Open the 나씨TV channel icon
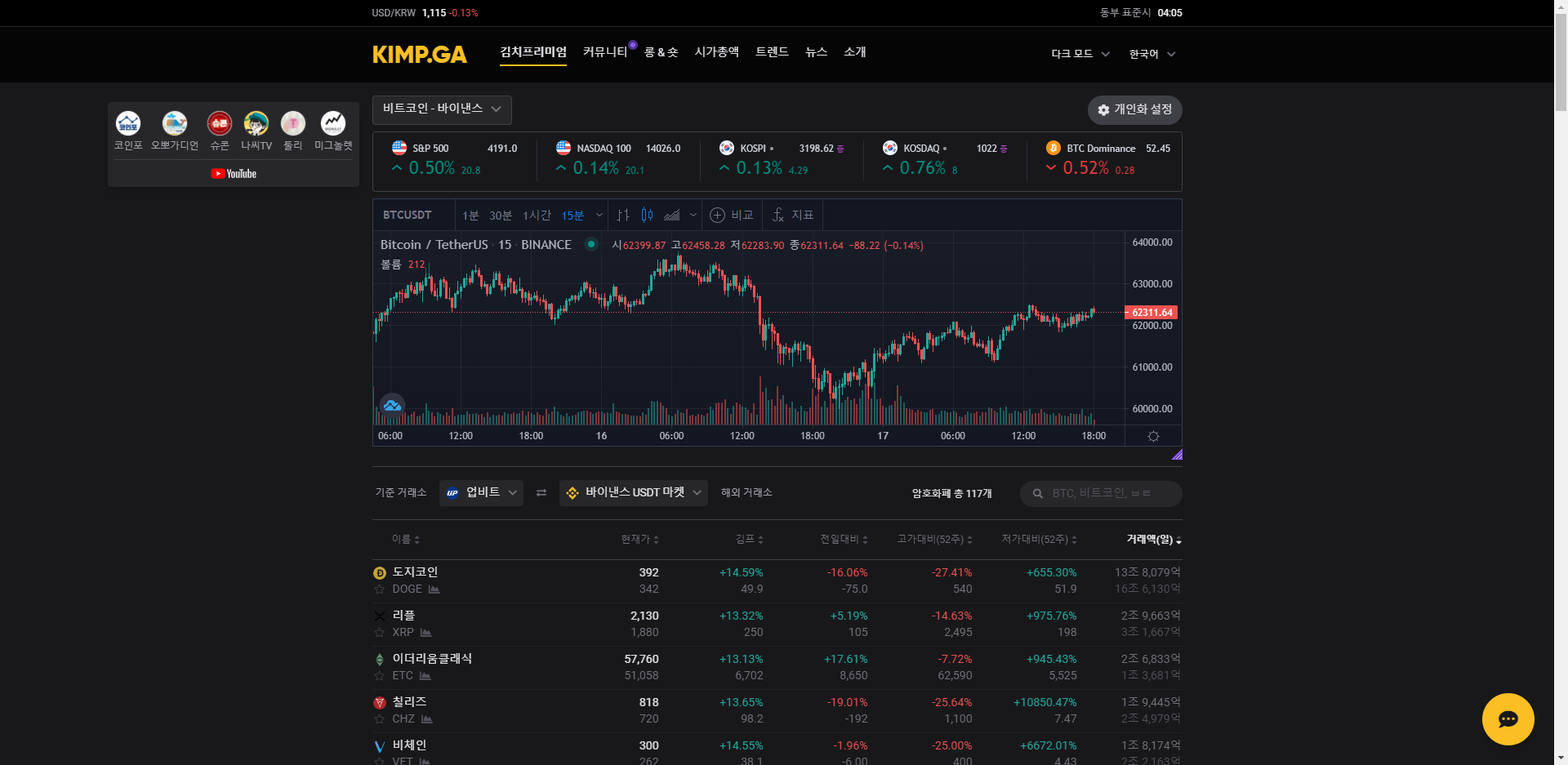The height and width of the screenshot is (765, 1568). tap(256, 123)
